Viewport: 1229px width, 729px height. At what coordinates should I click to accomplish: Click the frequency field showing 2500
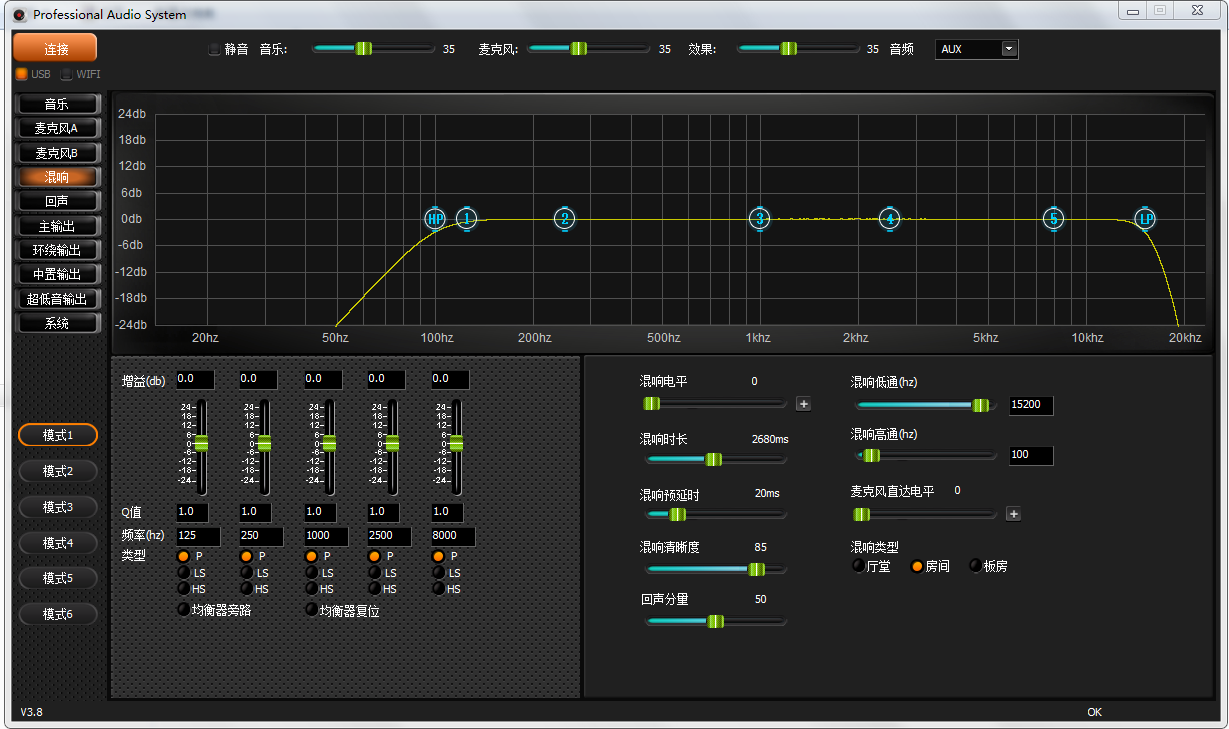tap(389, 537)
